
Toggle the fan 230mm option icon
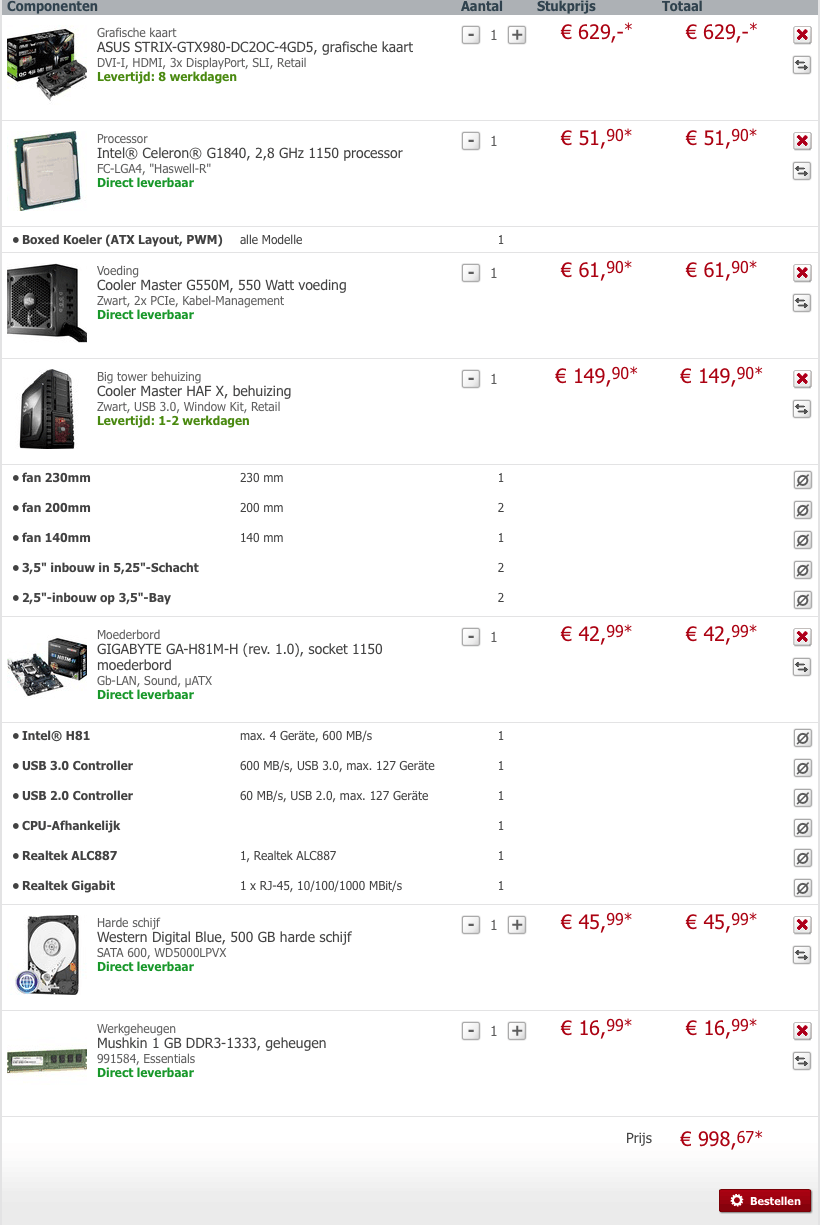pyautogui.click(x=802, y=480)
